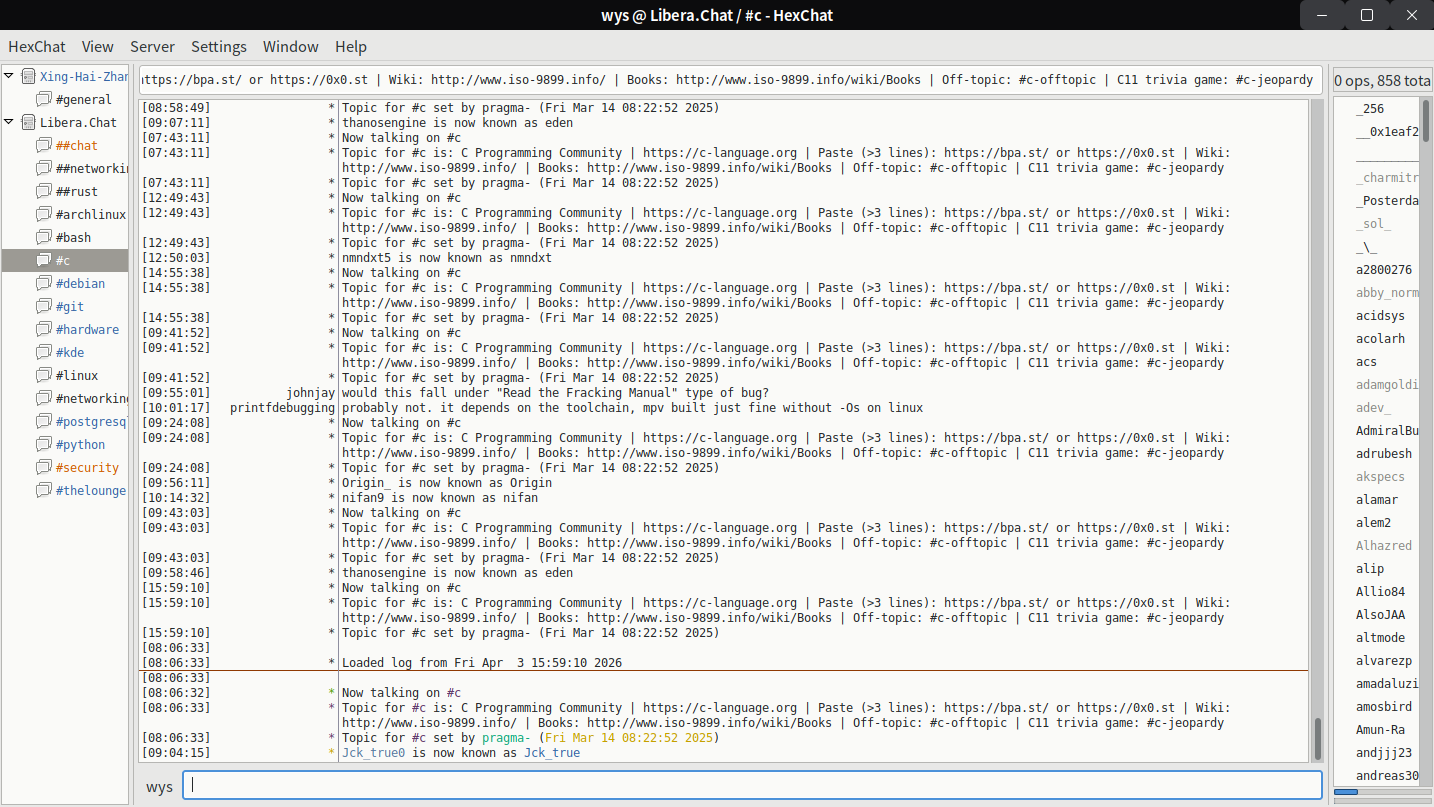
Task: Click the Xing-Hai-Zhan server network icon
Action: click(x=28, y=76)
